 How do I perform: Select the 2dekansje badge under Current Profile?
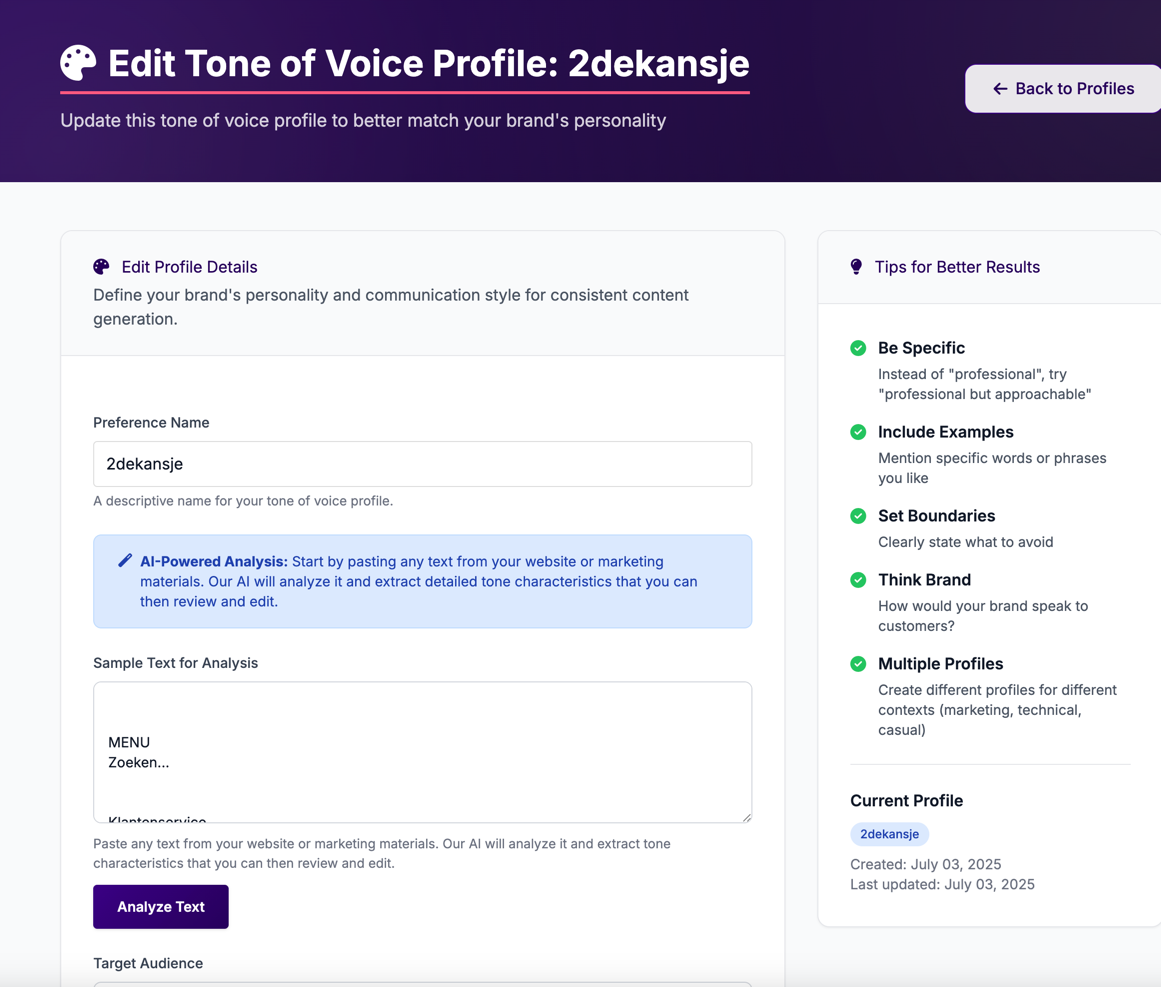pos(889,834)
